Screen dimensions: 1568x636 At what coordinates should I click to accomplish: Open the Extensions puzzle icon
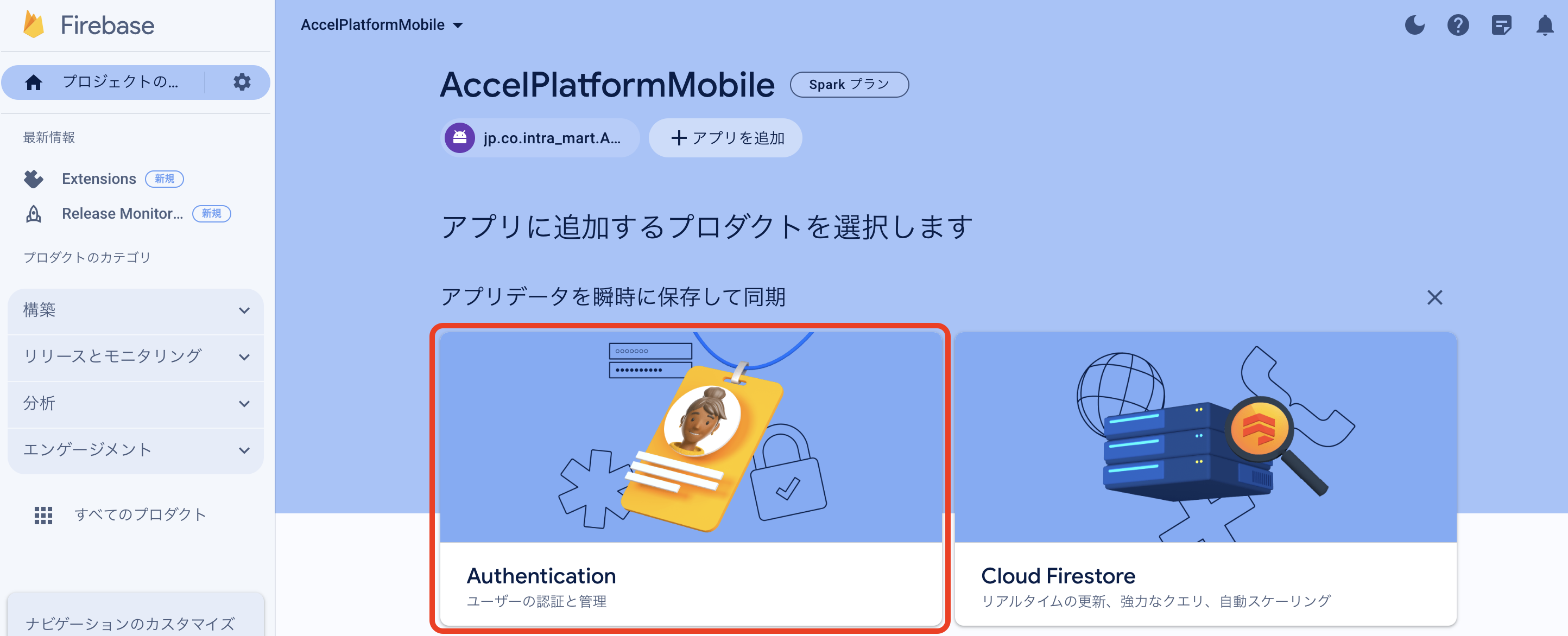pos(34,179)
